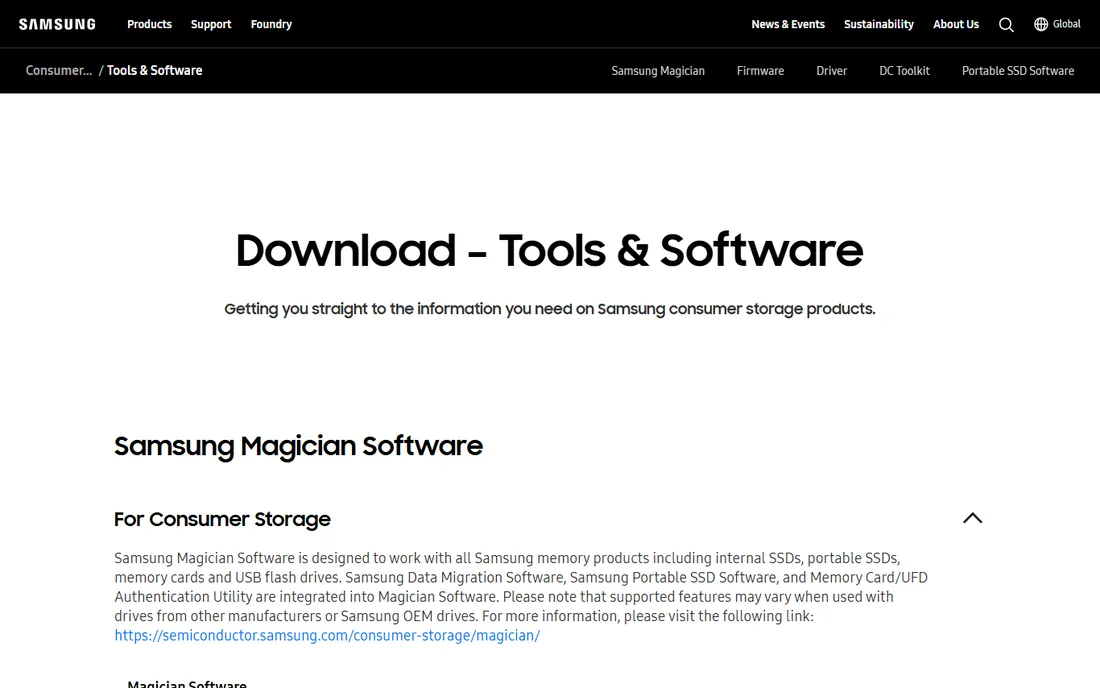Click the For Consumer Storage heading
Viewport: 1100px width, 688px height.
tap(222, 519)
